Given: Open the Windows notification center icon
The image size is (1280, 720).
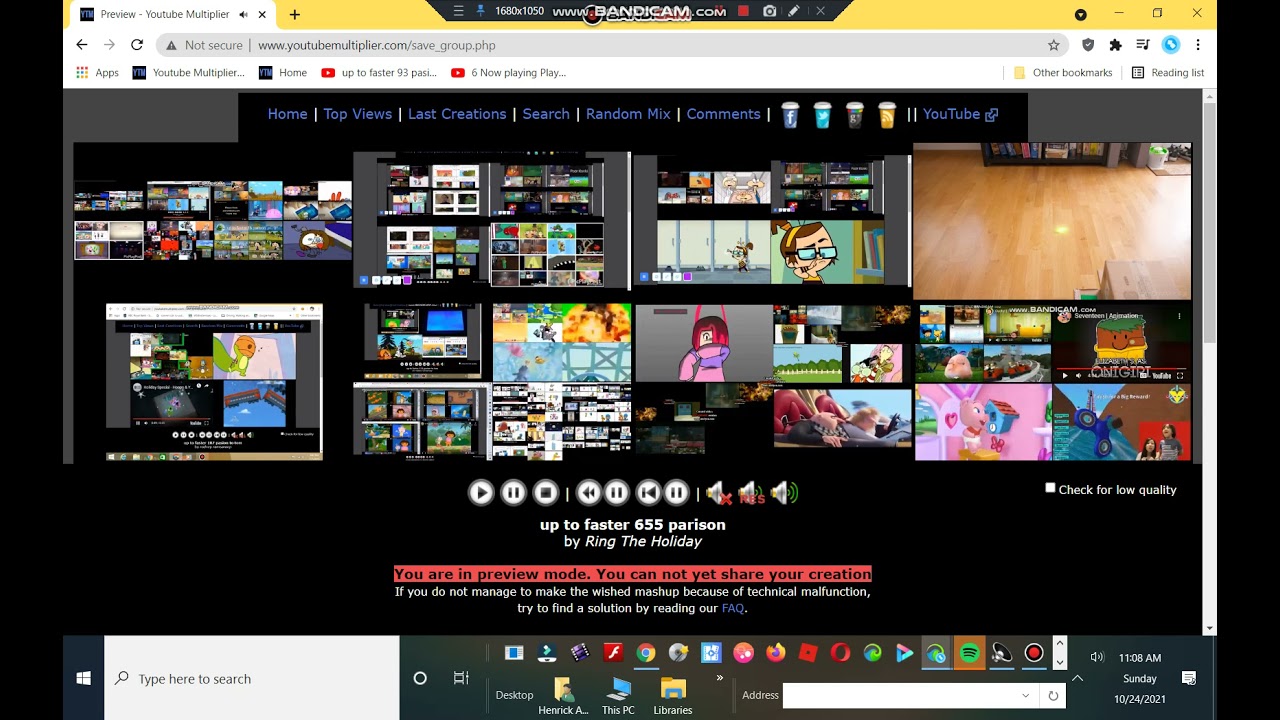Looking at the screenshot, I should click(x=1189, y=678).
